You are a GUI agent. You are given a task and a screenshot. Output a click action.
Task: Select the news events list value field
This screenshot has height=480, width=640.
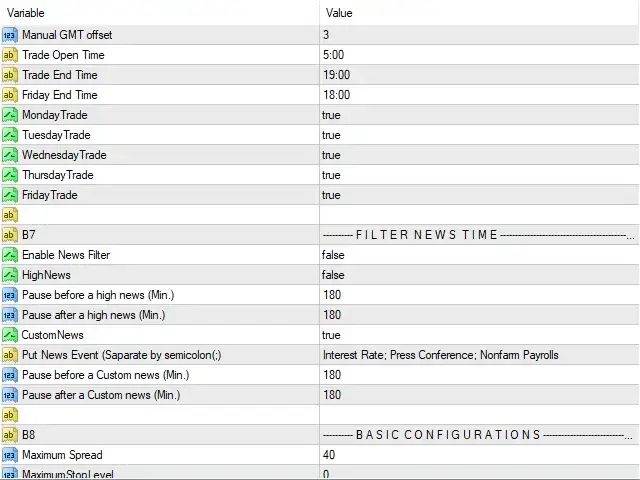pyautogui.click(x=480, y=355)
